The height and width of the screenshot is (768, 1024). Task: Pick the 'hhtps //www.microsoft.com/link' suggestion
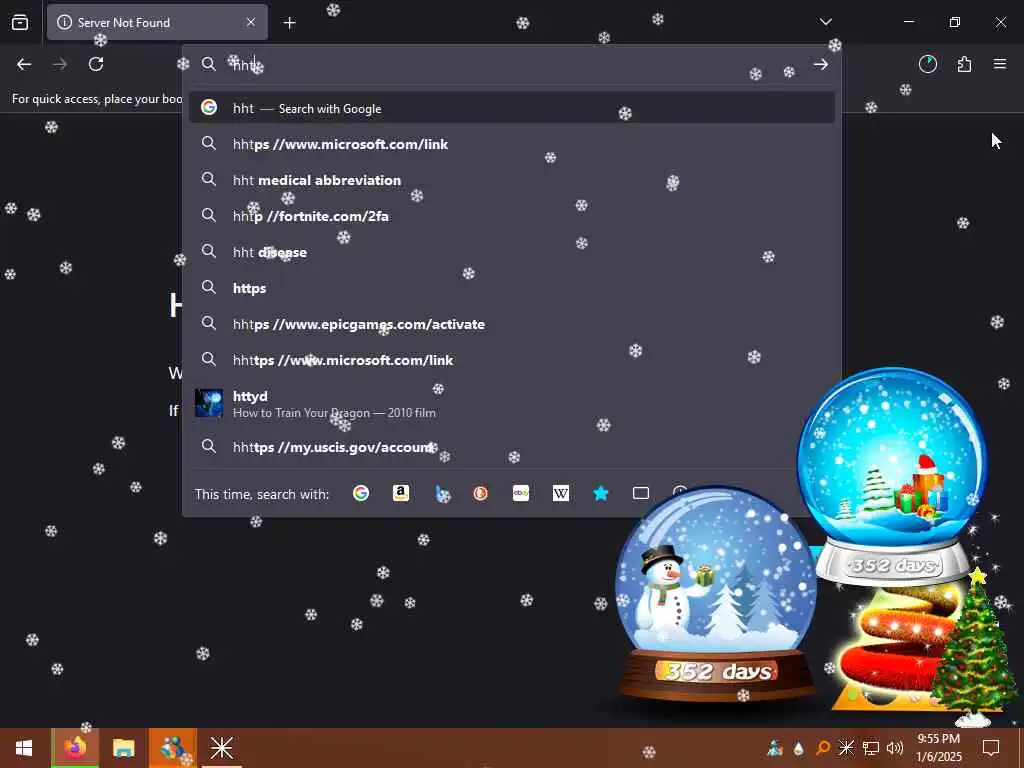[x=511, y=144]
